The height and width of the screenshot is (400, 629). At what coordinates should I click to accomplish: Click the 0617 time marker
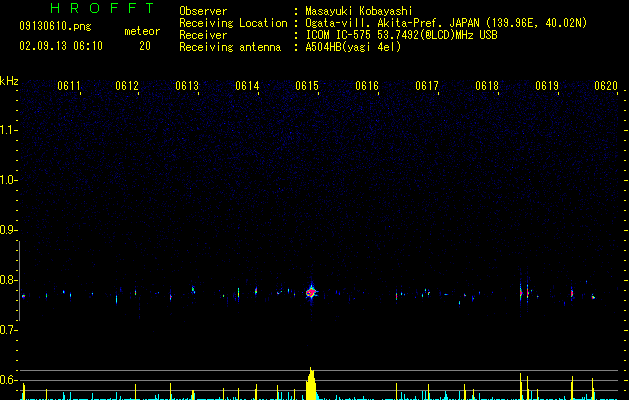427,86
